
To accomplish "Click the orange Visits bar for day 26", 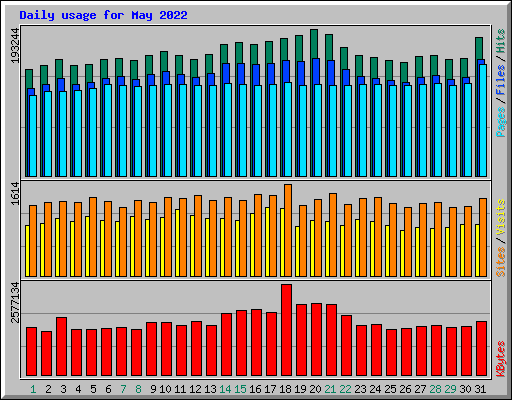I will click(x=408, y=242).
